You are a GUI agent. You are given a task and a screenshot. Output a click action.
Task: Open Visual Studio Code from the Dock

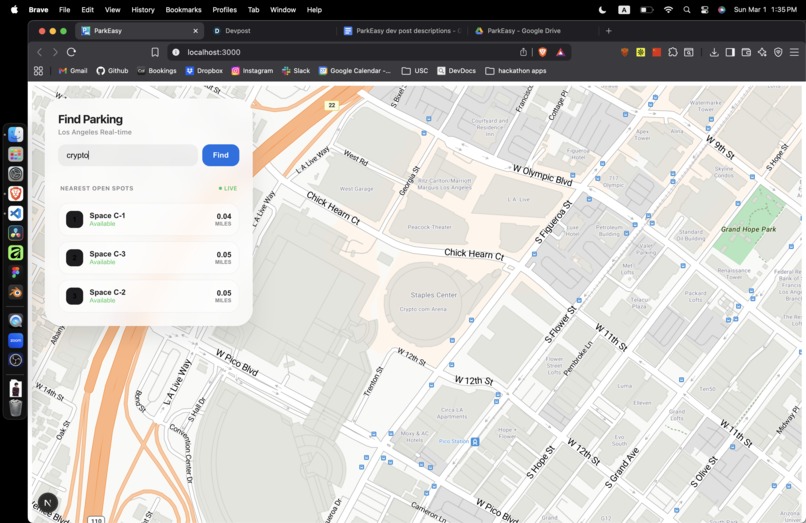pyautogui.click(x=15, y=213)
